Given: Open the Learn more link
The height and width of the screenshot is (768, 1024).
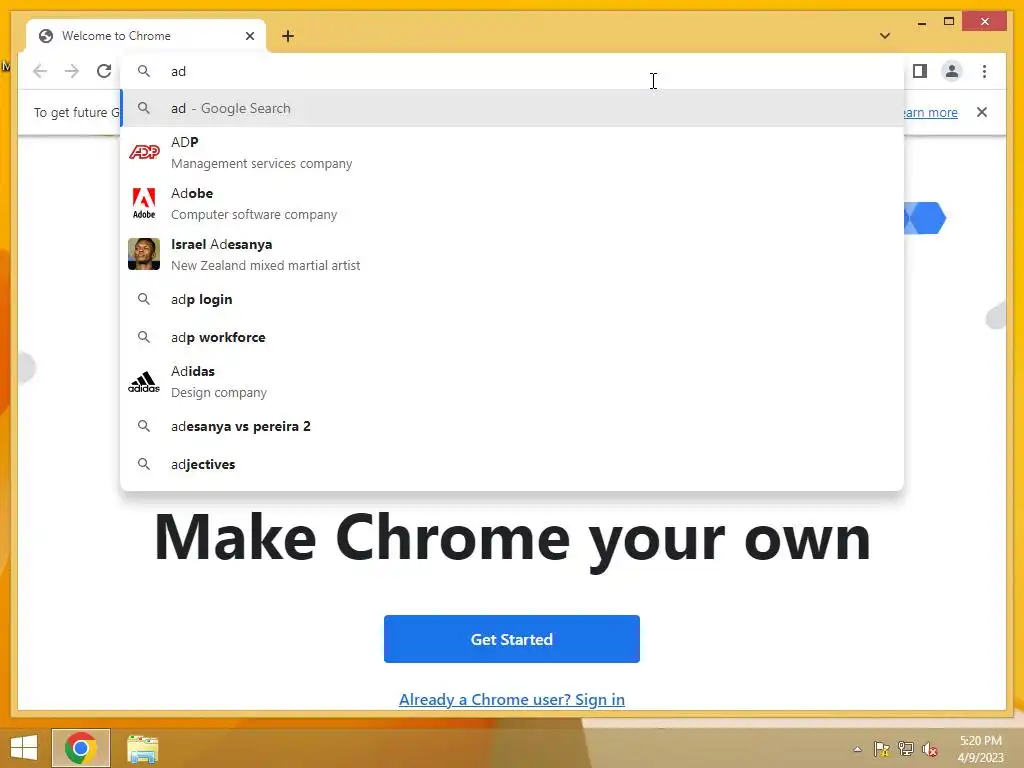Looking at the screenshot, I should coord(930,112).
